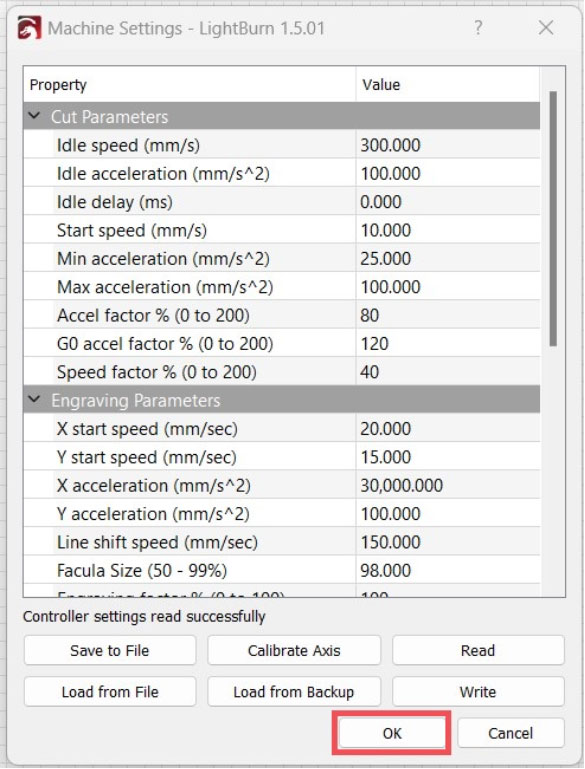Select Load from File

point(110,692)
